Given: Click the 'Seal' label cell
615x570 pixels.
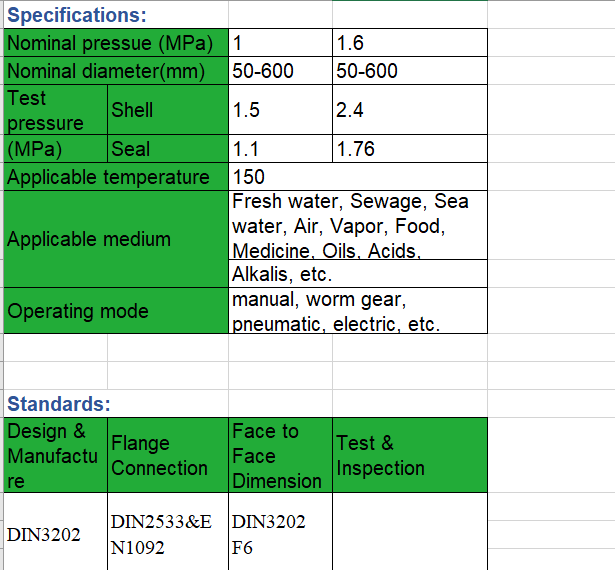Looking at the screenshot, I should coord(168,149).
